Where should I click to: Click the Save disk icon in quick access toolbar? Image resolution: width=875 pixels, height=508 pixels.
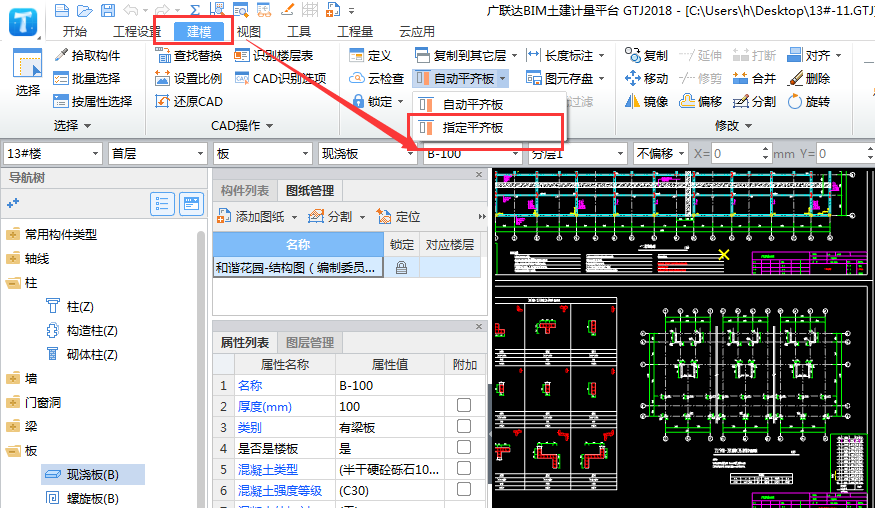click(x=108, y=10)
